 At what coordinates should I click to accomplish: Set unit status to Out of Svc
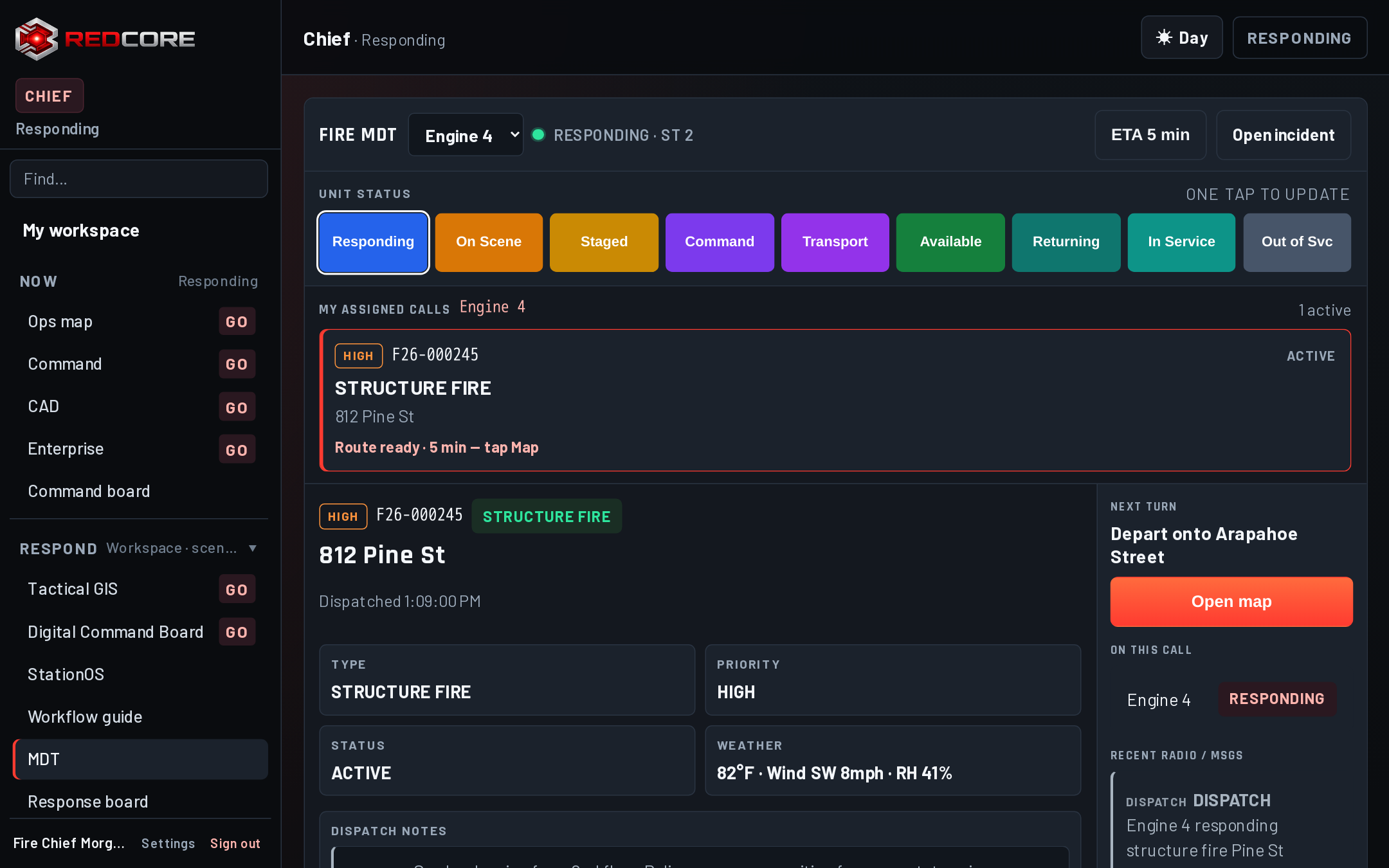[x=1297, y=242]
